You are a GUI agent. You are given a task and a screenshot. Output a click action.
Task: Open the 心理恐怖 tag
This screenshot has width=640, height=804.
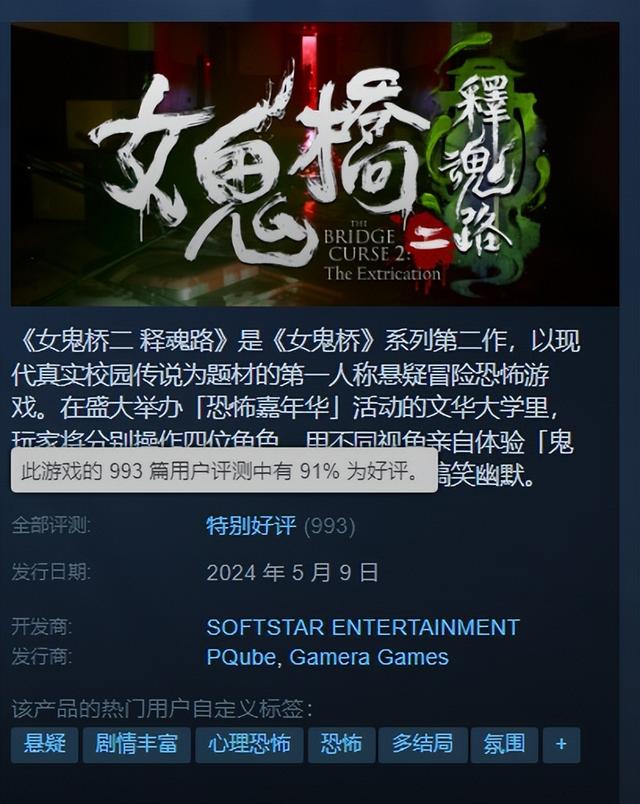(x=249, y=744)
